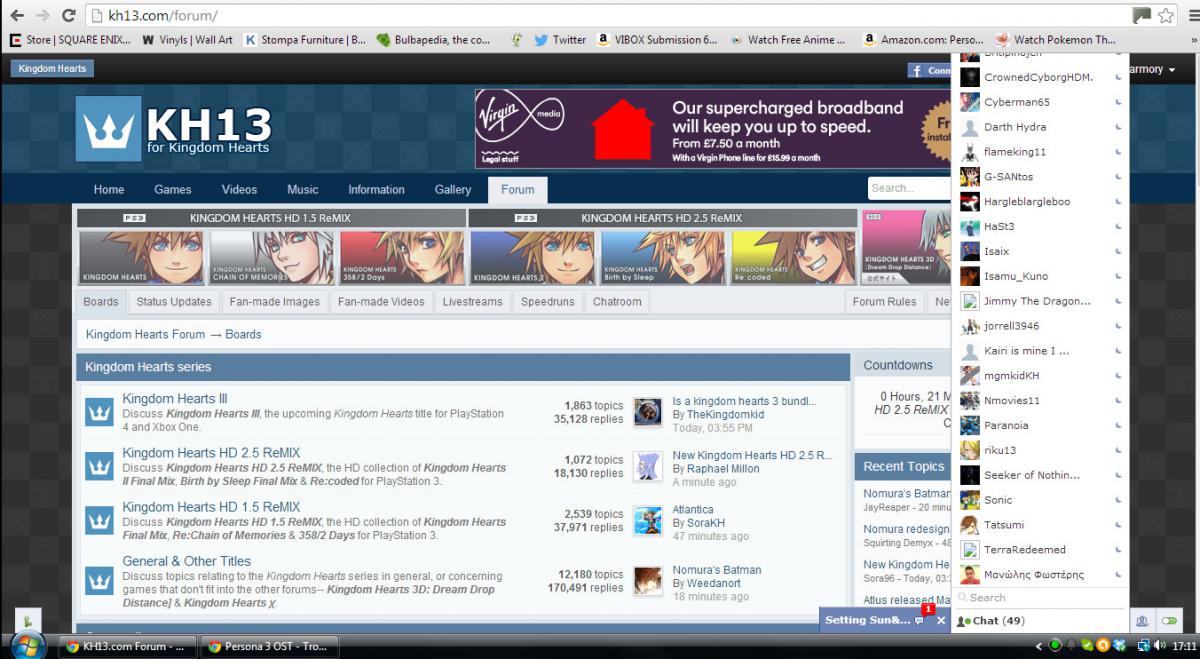Open the Kingdom Hearts HD 2.5 ReMIX board
This screenshot has height=659, width=1200.
click(211, 453)
